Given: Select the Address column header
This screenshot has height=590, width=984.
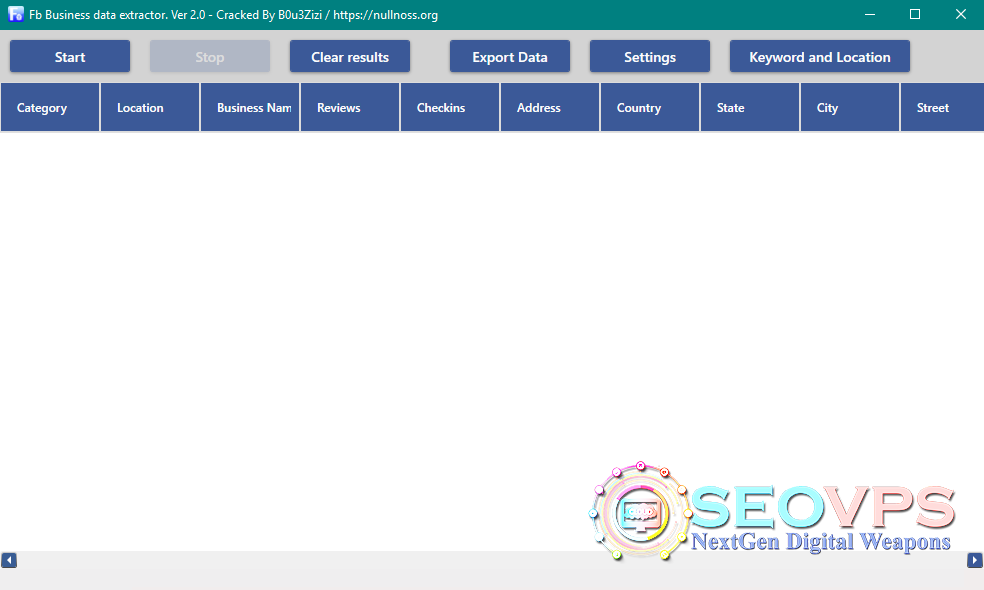Looking at the screenshot, I should [x=550, y=107].
